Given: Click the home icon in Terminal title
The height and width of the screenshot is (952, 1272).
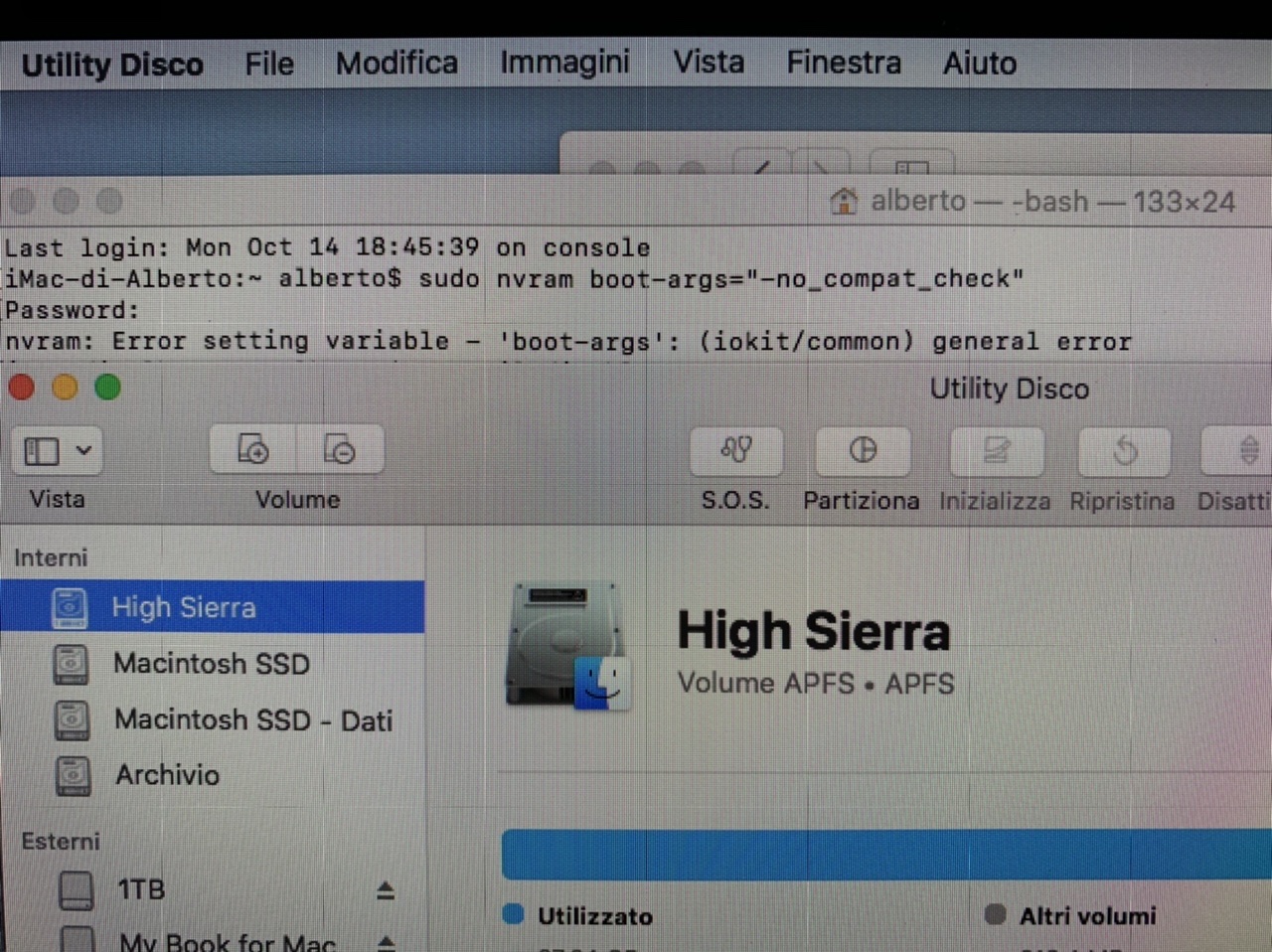Looking at the screenshot, I should [x=844, y=202].
